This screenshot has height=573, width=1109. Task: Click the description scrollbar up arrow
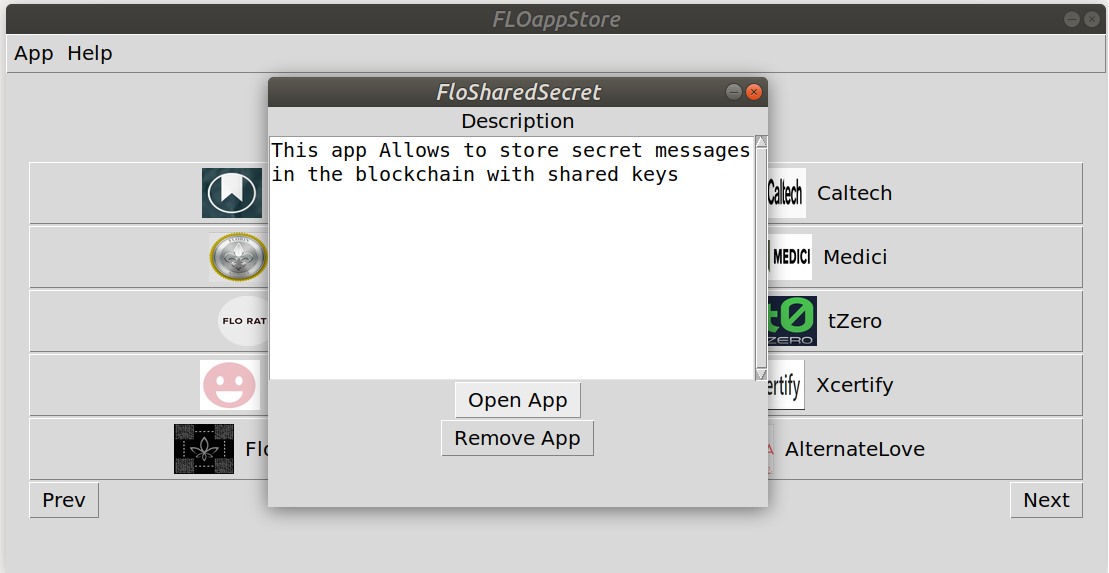(x=761, y=142)
